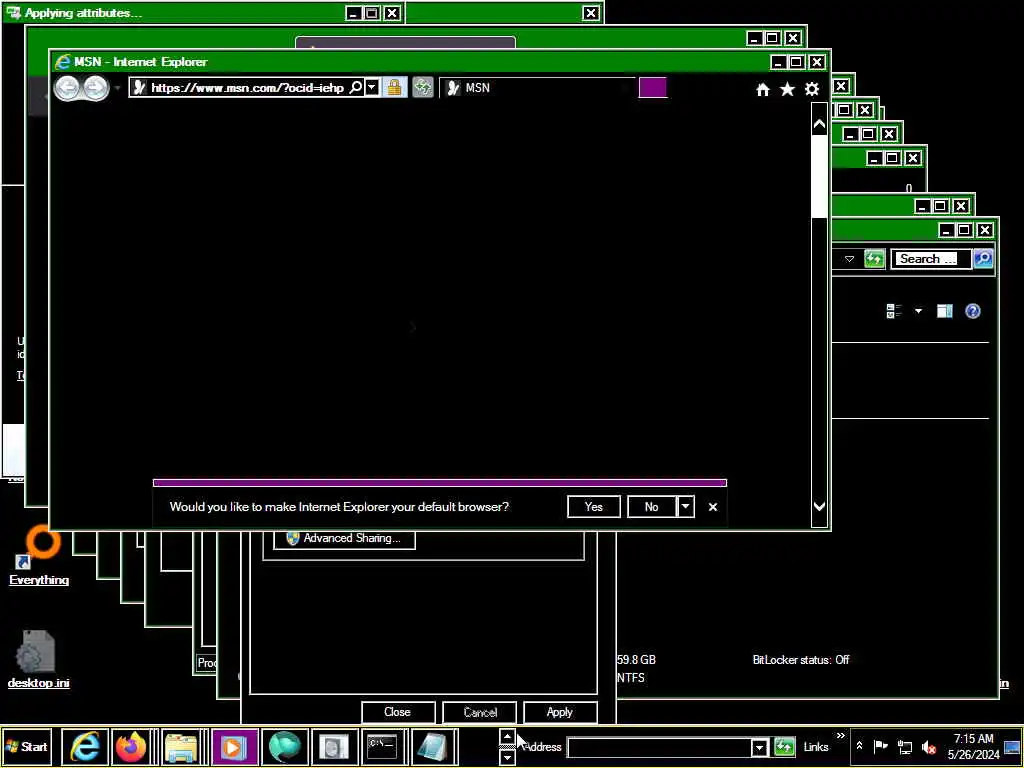Click the taskbar scroll up arrow
The image size is (1024, 768).
pyautogui.click(x=507, y=737)
